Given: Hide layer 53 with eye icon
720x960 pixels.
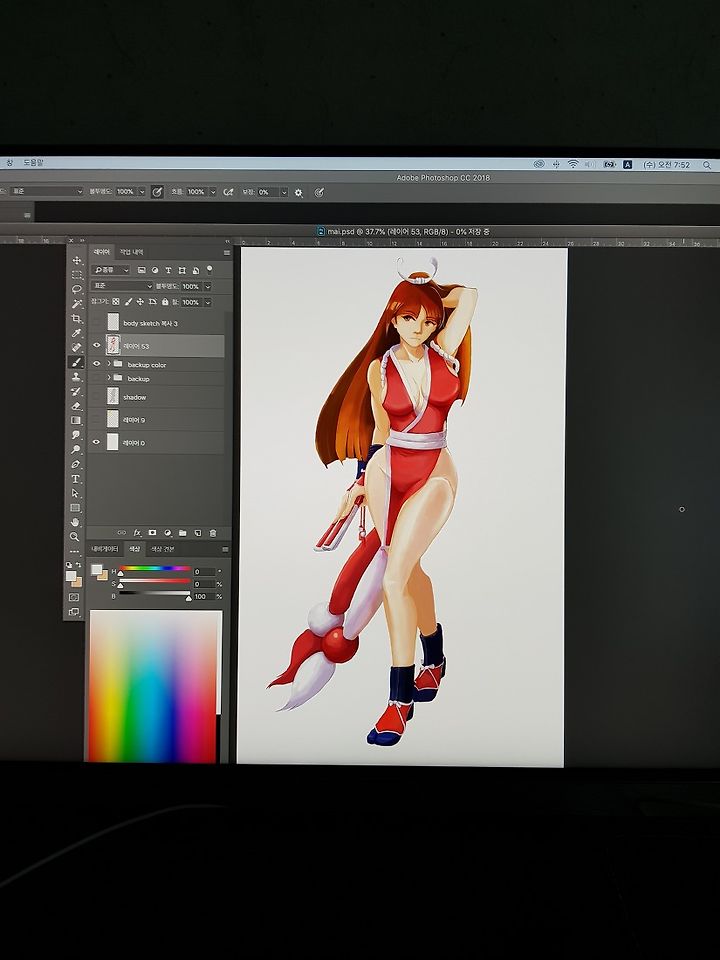Looking at the screenshot, I should (x=97, y=345).
